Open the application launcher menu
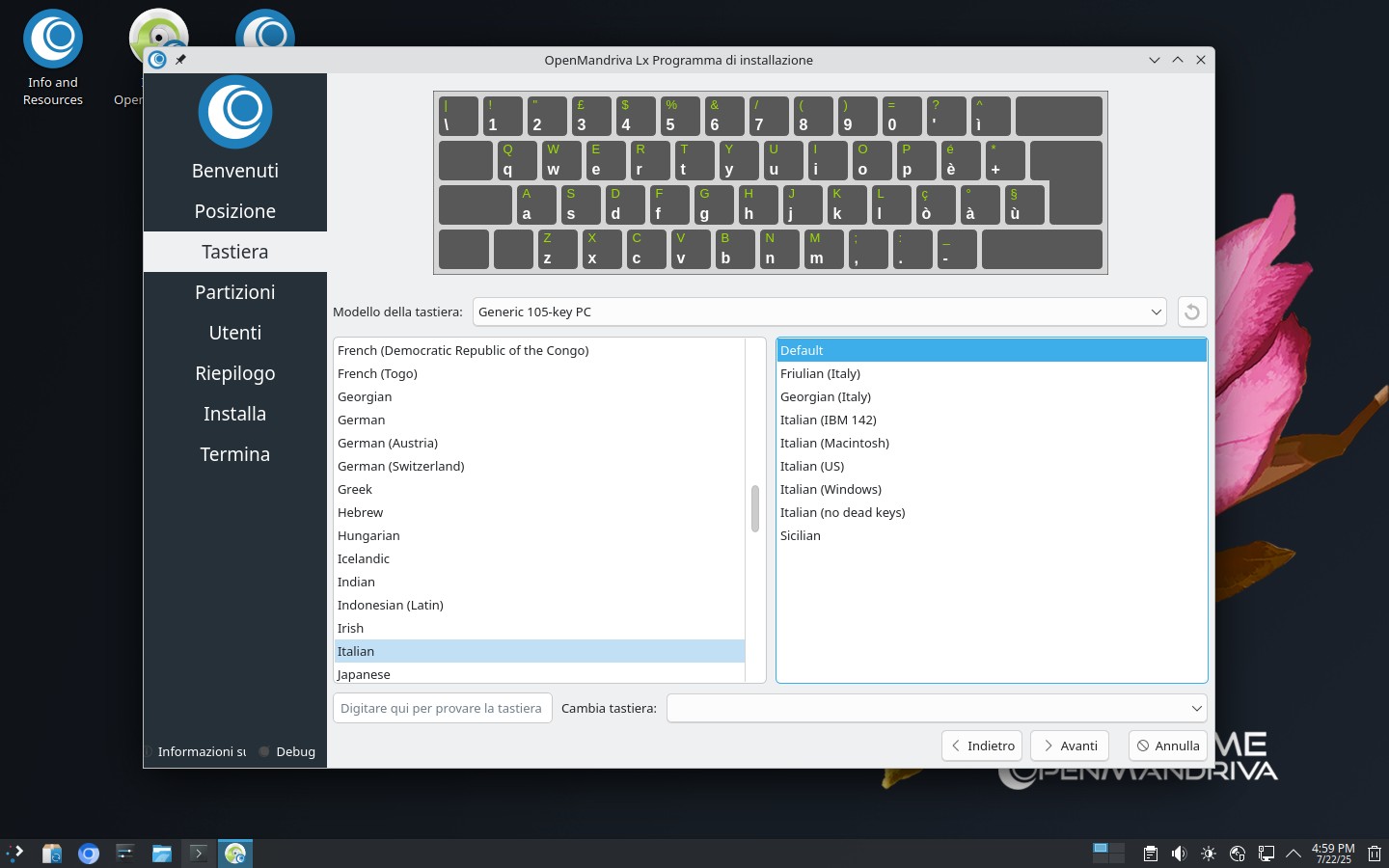 pos(15,854)
